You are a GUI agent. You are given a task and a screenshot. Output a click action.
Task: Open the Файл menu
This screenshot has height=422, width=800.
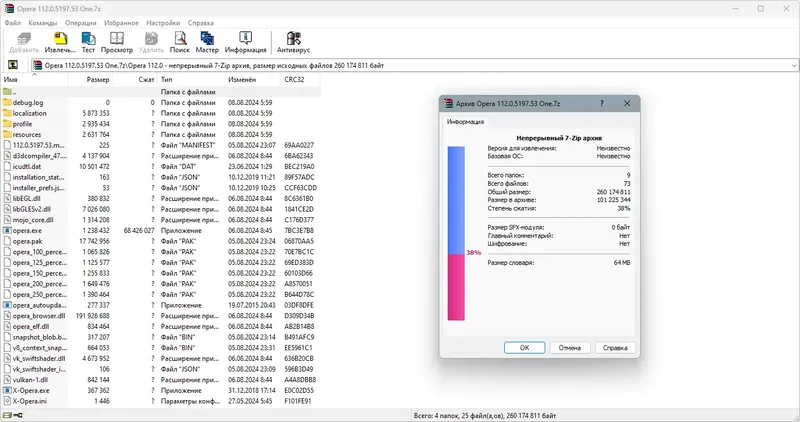coord(13,23)
